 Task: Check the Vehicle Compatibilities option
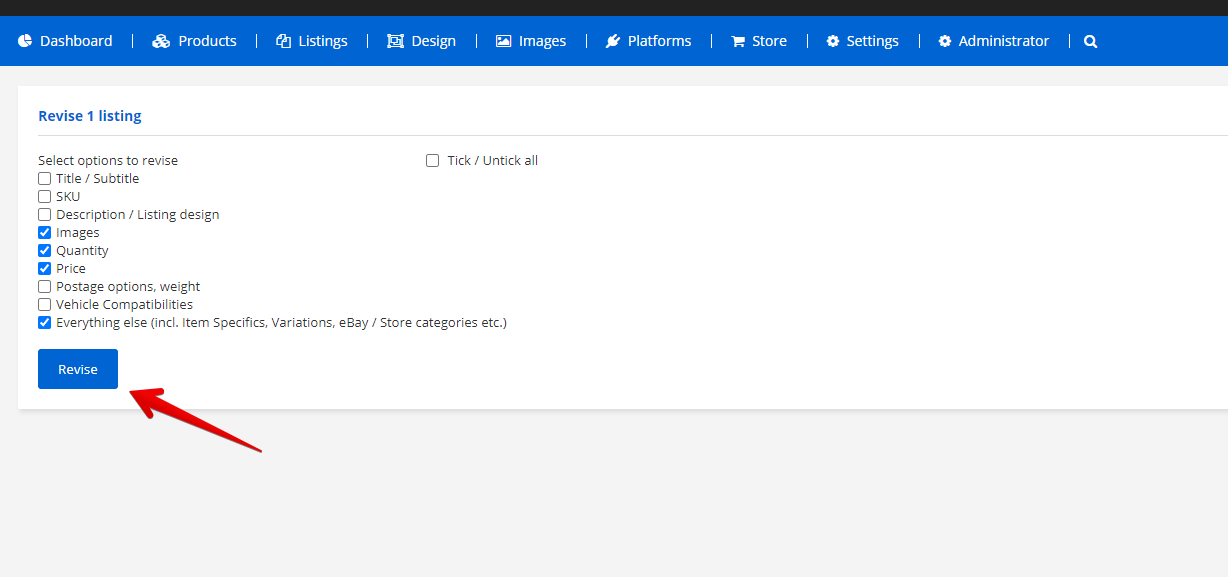coord(44,305)
